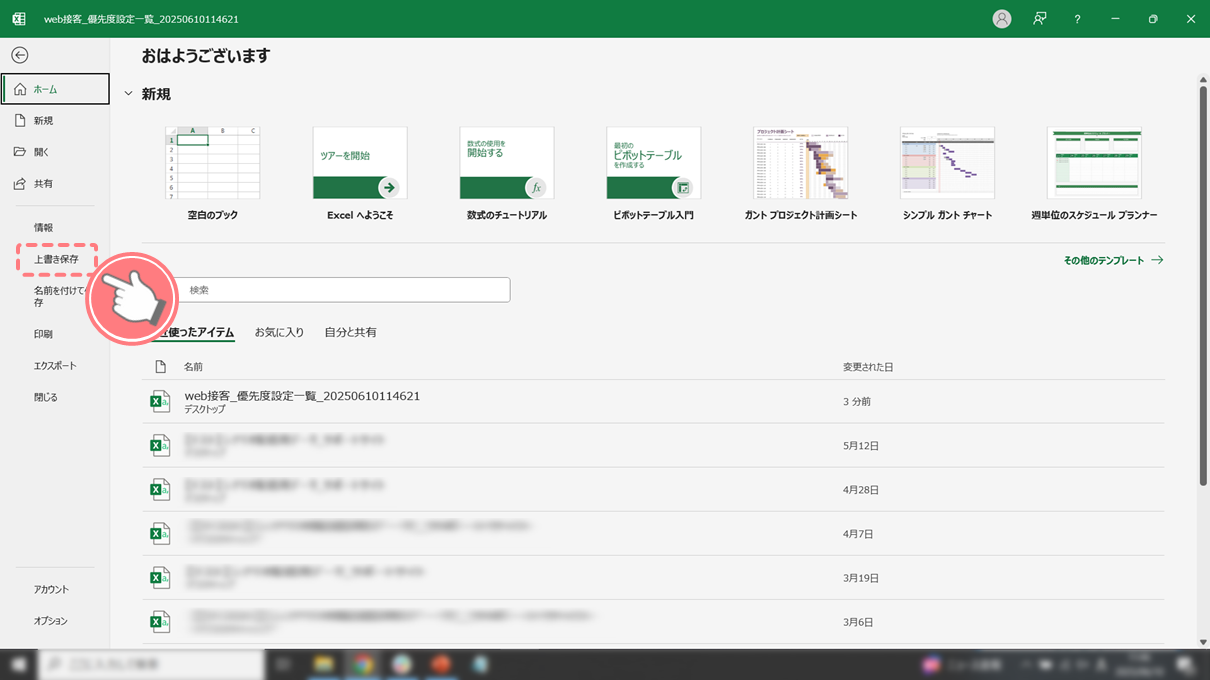Create a 空白のブック workbook
This screenshot has width=1210, height=680.
[213, 174]
